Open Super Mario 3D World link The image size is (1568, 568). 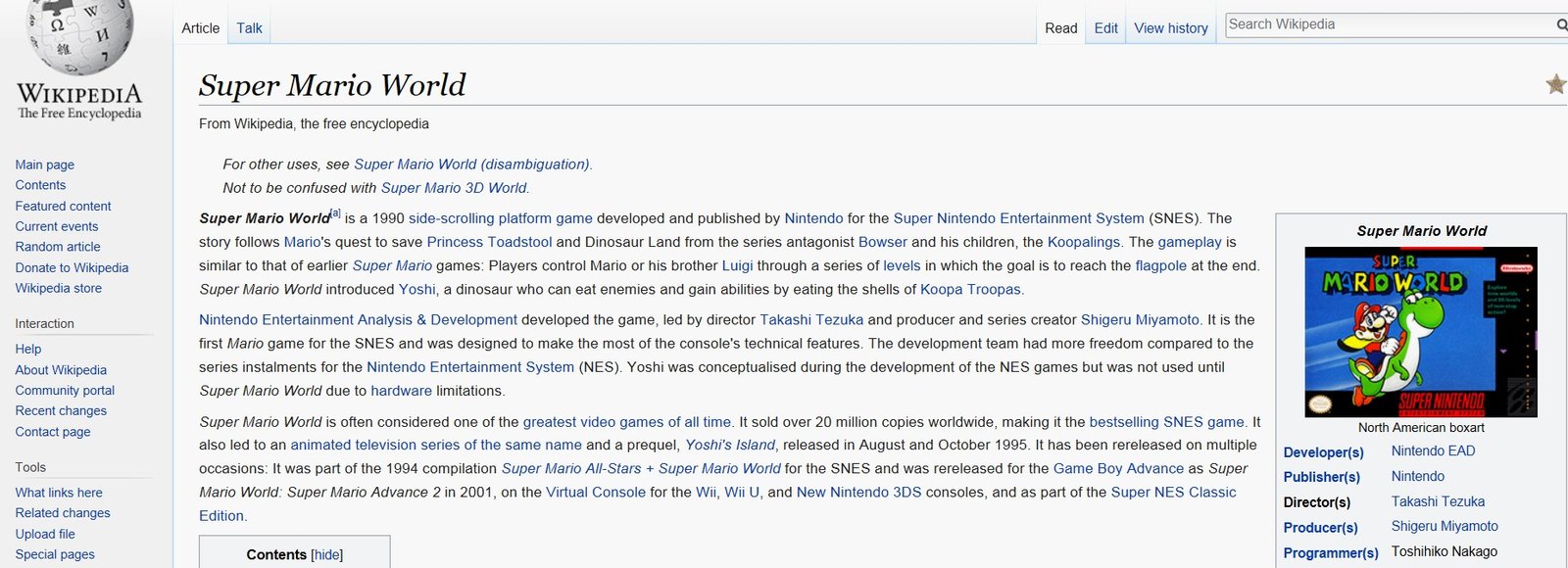pos(454,188)
